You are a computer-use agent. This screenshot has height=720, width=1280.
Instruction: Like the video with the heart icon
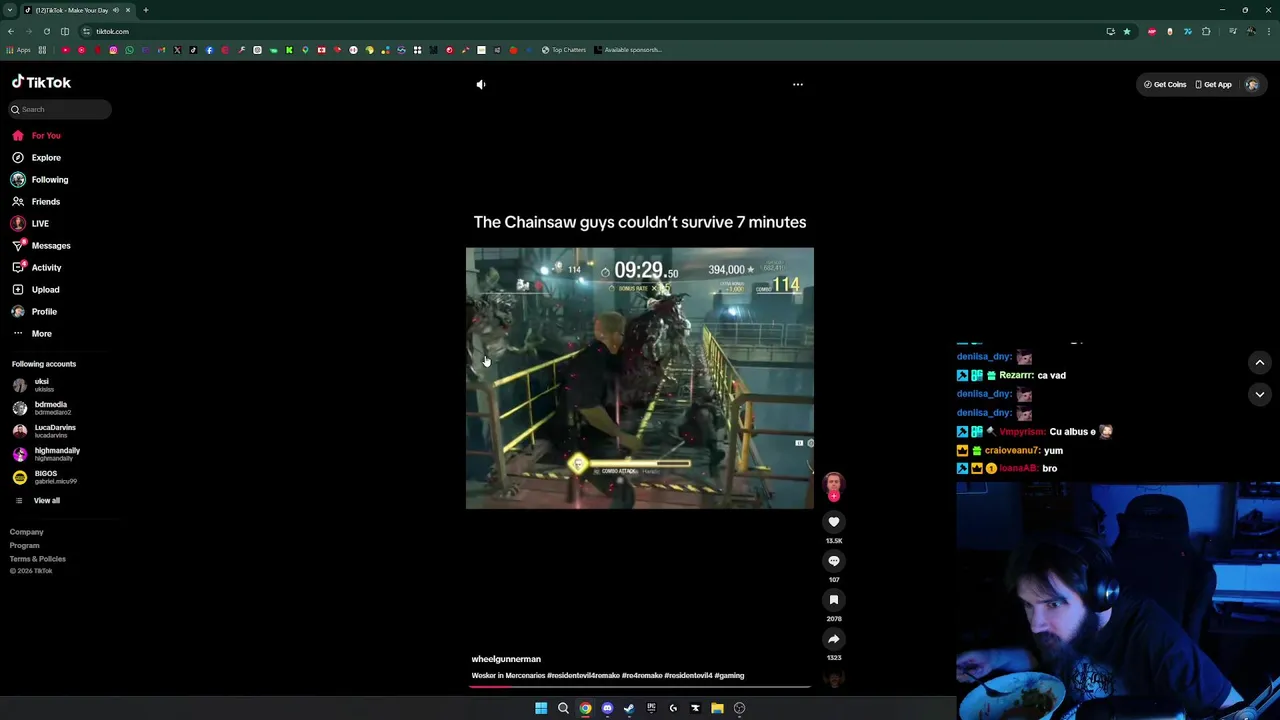pyautogui.click(x=834, y=522)
